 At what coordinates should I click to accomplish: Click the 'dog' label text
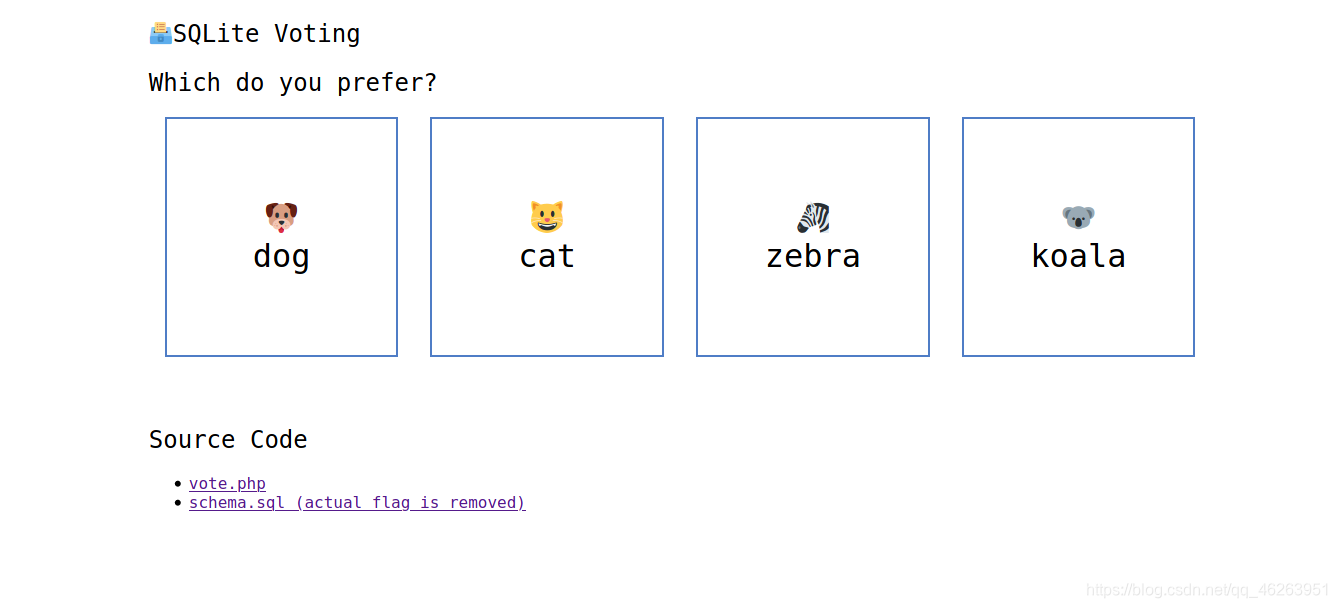[281, 256]
